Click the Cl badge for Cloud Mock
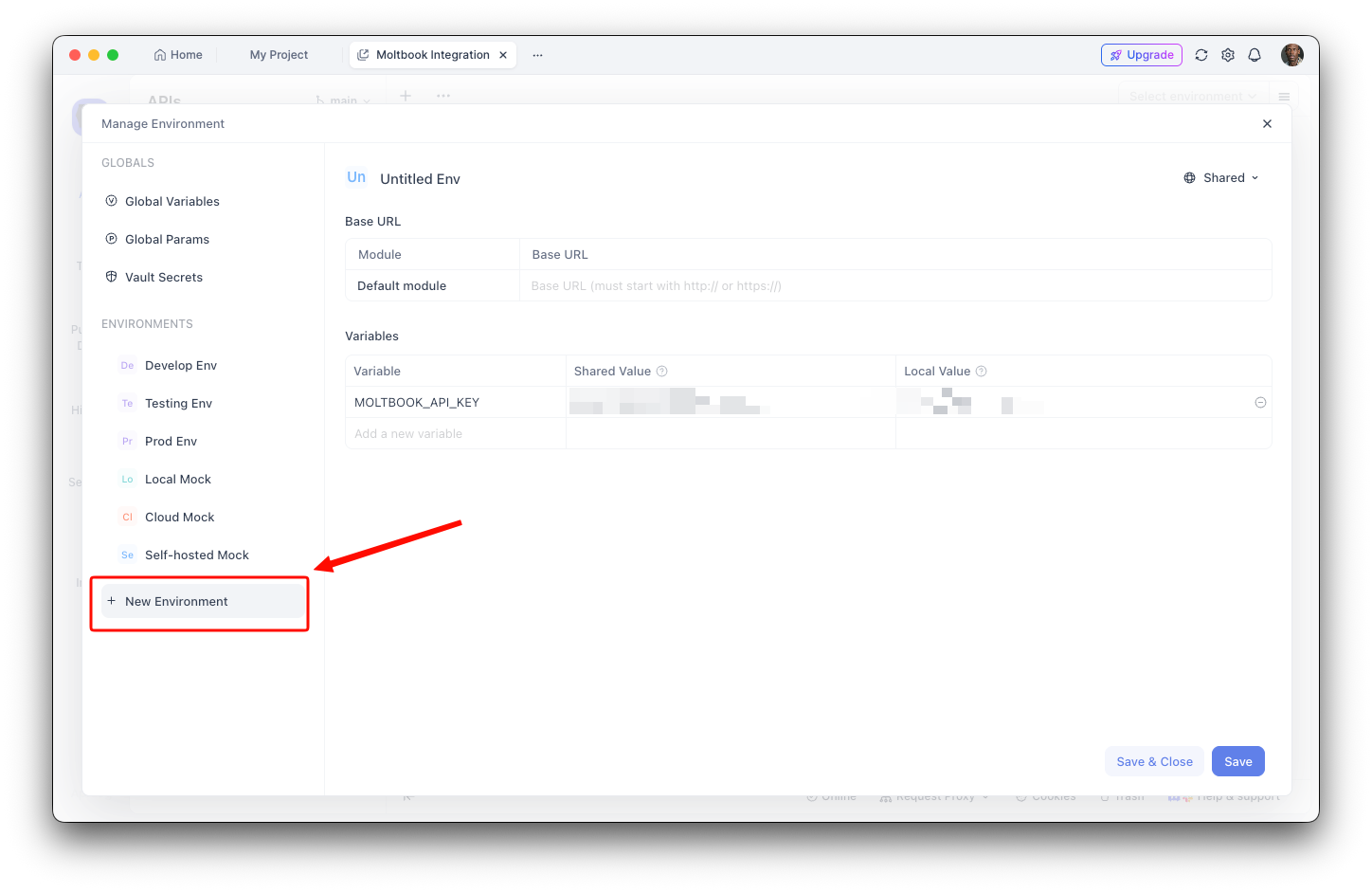Image resolution: width=1372 pixels, height=892 pixels. [x=127, y=517]
